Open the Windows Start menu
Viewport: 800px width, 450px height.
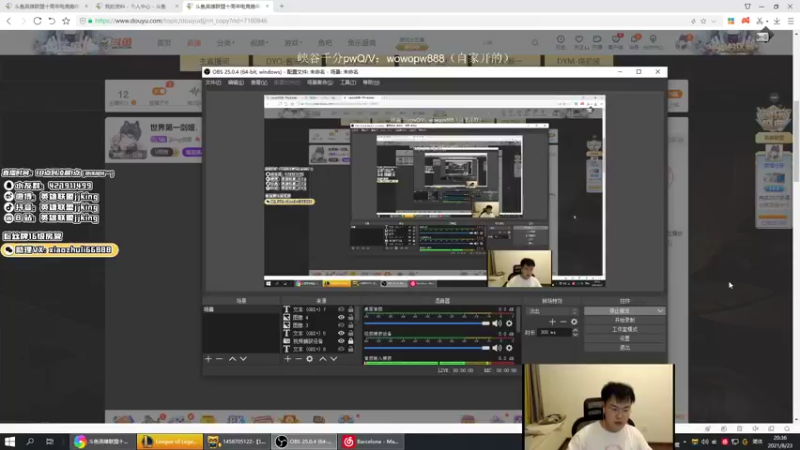[10, 441]
